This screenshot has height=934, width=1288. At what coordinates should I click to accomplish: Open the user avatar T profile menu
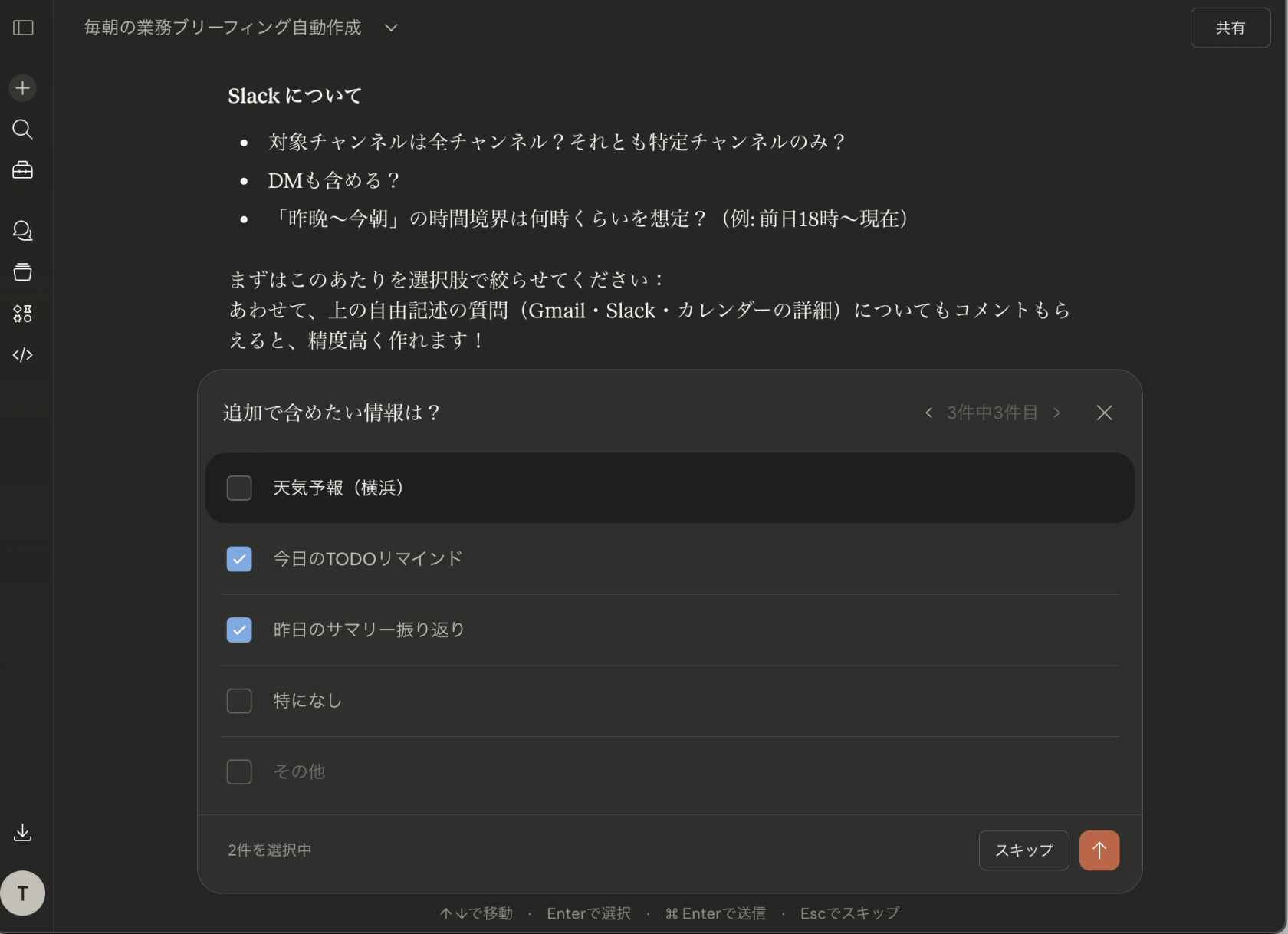[23, 893]
